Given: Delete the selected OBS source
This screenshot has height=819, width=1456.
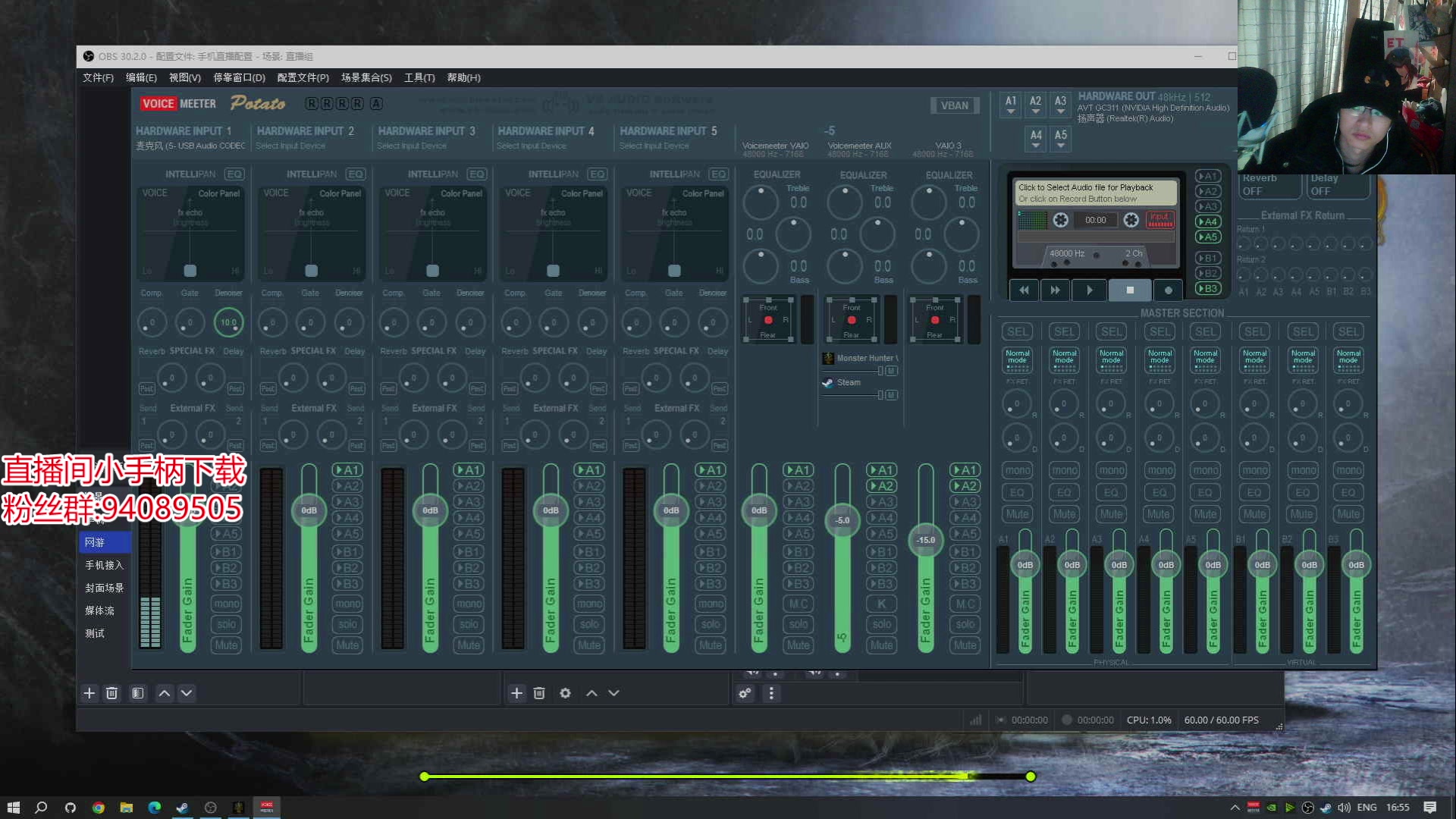Looking at the screenshot, I should point(539,693).
